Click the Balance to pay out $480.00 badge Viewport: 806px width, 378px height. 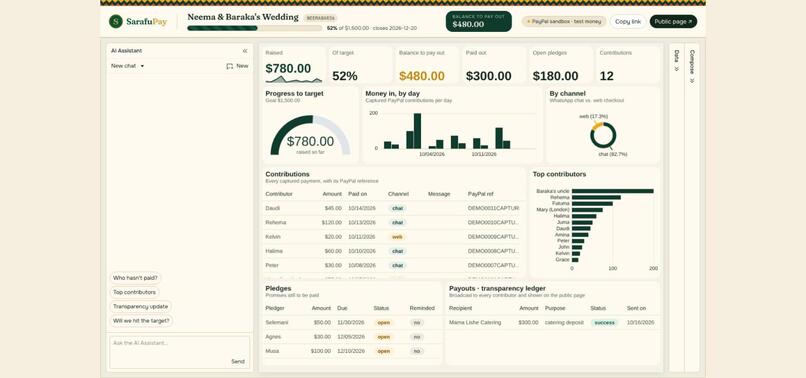479,22
